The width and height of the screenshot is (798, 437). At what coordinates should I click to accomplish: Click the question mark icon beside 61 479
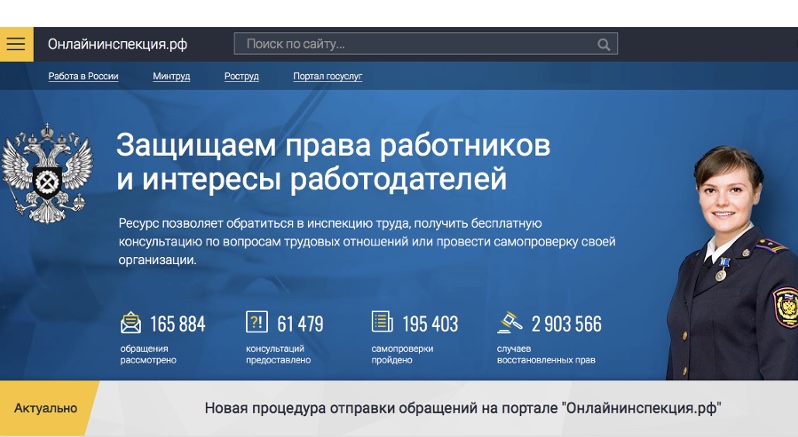coord(256,322)
